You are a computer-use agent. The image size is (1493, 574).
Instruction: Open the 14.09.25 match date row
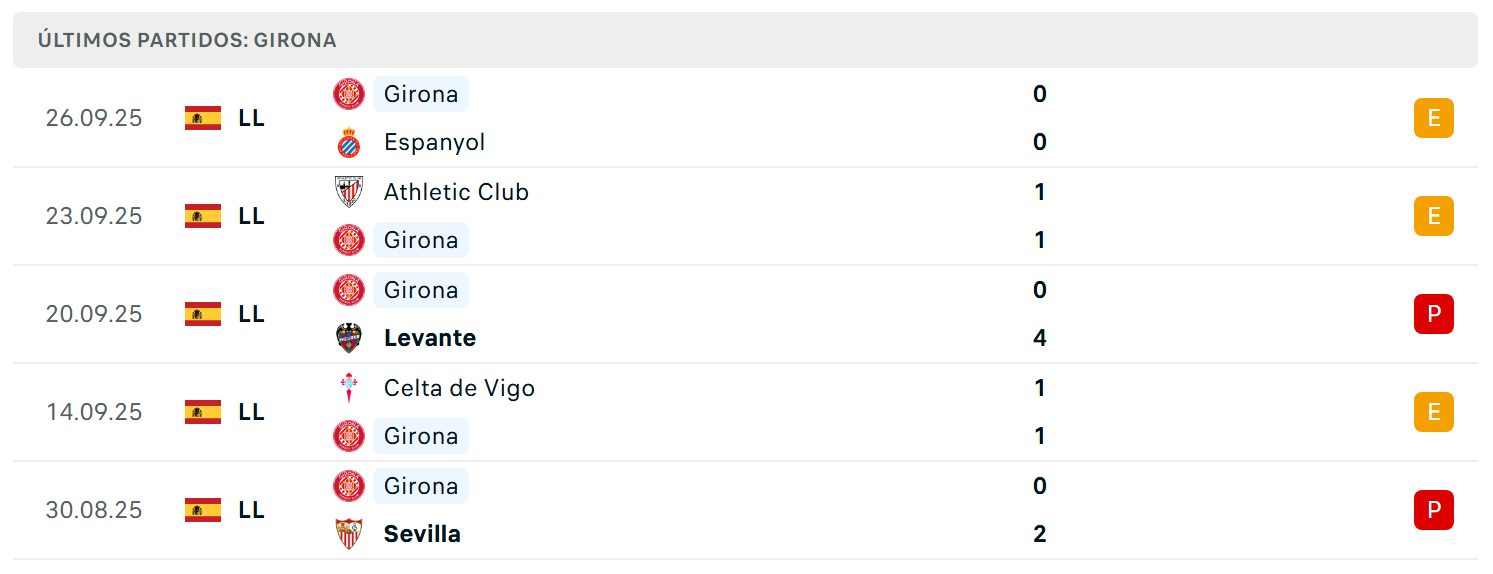[745, 412]
